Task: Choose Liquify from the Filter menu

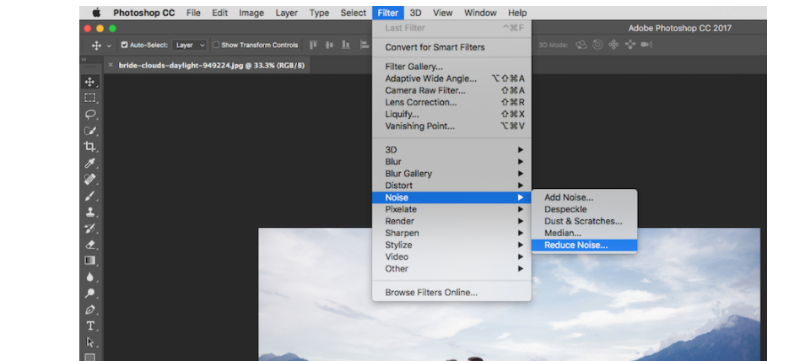Action: point(452,114)
